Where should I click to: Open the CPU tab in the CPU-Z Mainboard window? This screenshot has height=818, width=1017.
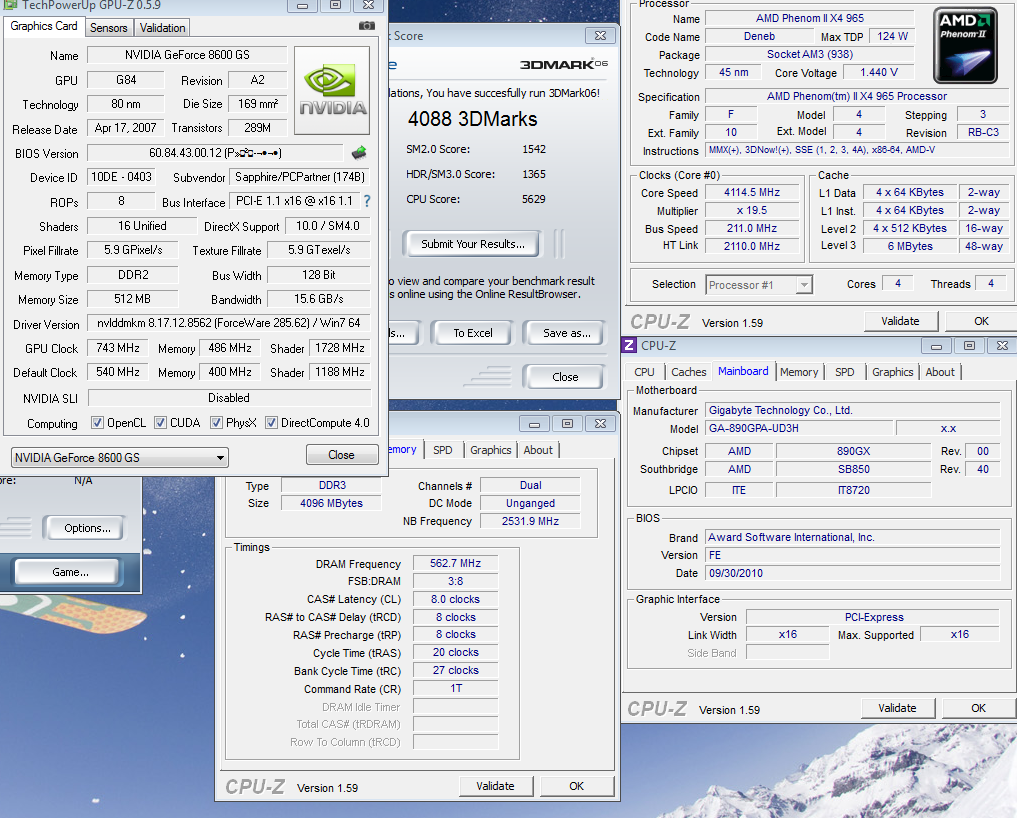pos(644,372)
